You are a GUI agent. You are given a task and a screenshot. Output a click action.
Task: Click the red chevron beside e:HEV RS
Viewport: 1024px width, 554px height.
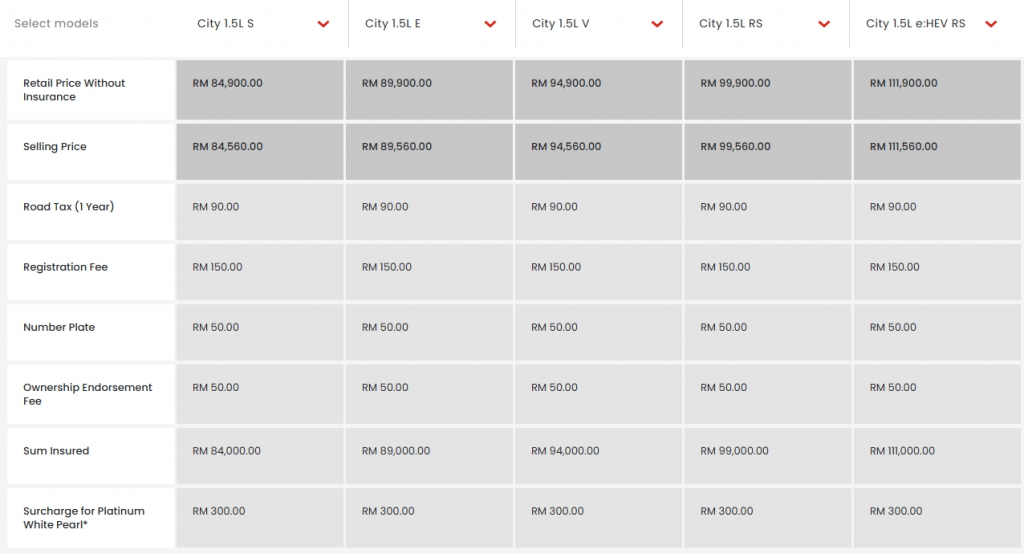991,25
